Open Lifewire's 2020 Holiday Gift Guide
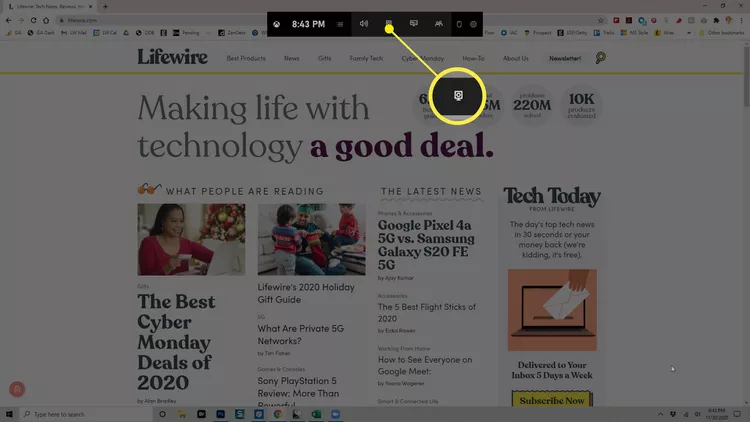 pyautogui.click(x=306, y=293)
